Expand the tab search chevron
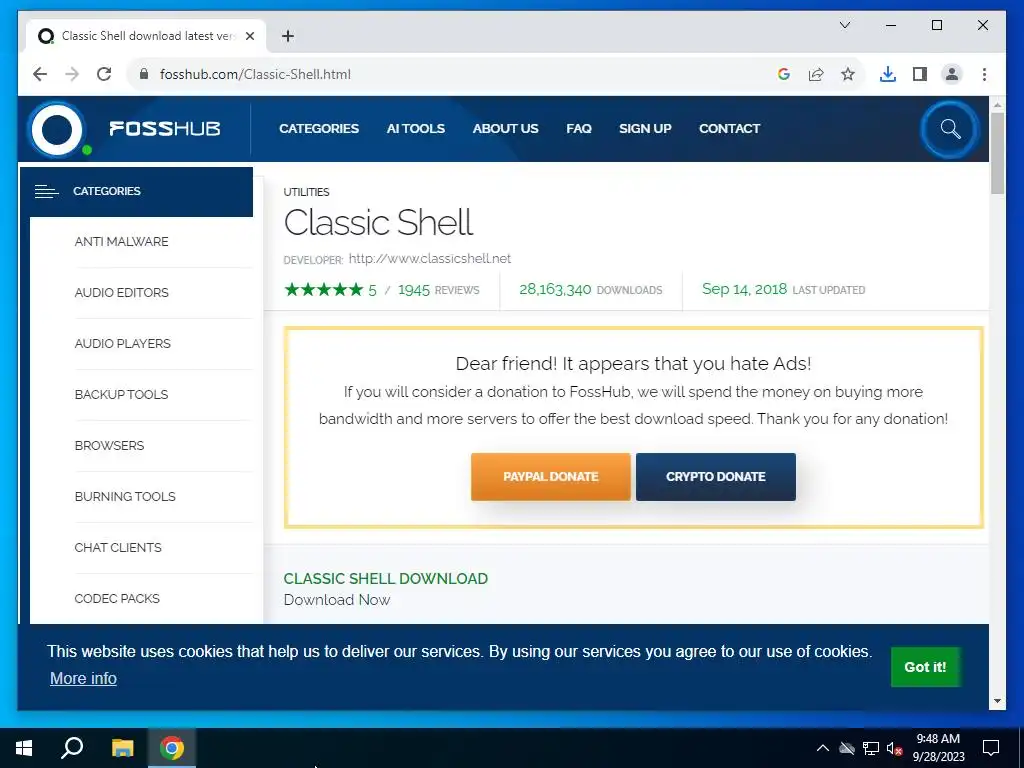 click(844, 25)
